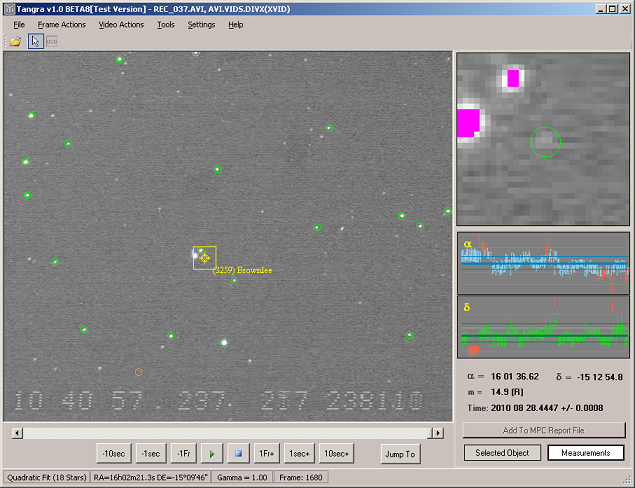This screenshot has height=488, width=635.
Task: Click the (3259) Brownlee label
Action: [242, 270]
